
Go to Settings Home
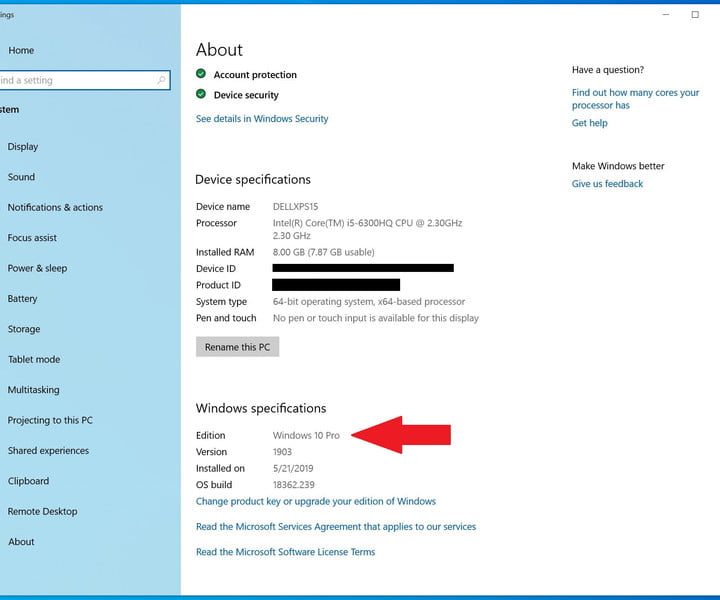tap(21, 50)
